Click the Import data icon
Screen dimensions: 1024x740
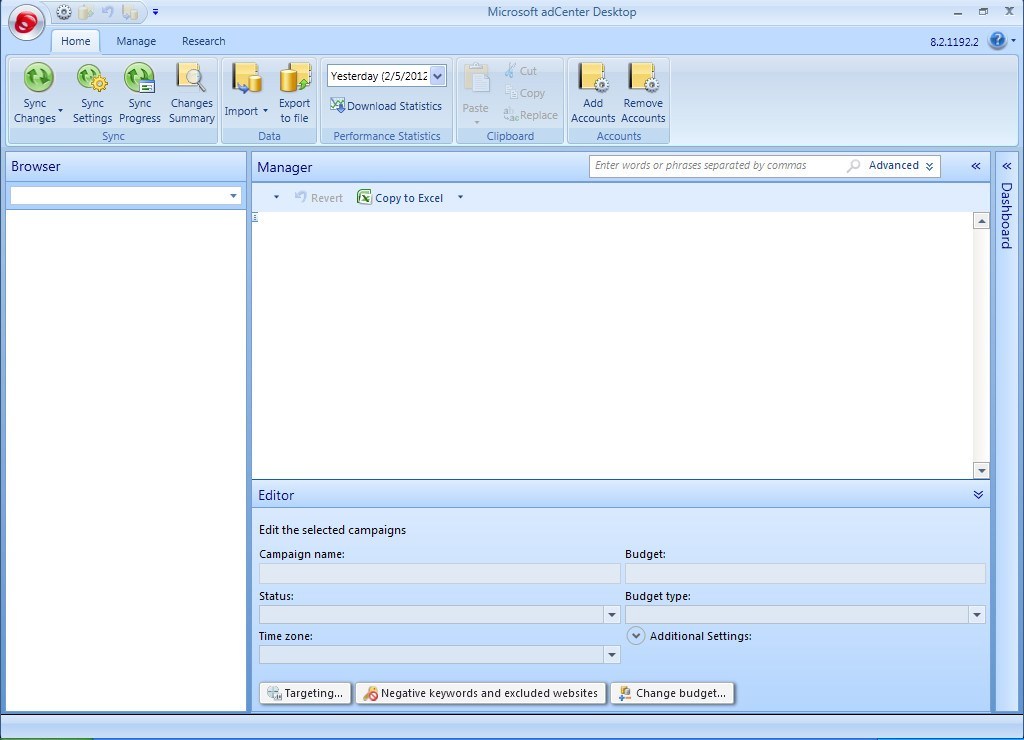[247, 78]
